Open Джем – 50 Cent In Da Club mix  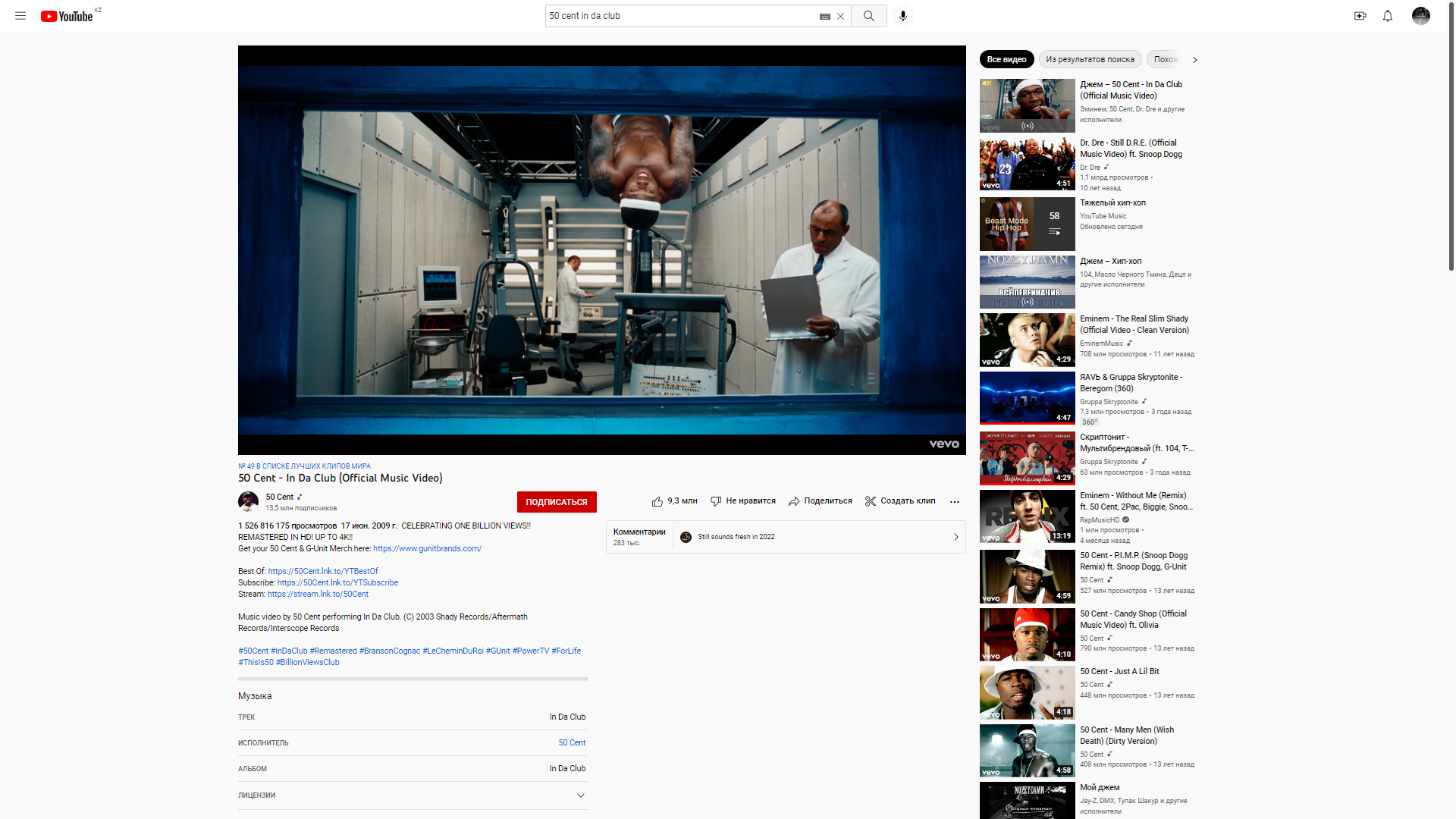coord(1027,105)
